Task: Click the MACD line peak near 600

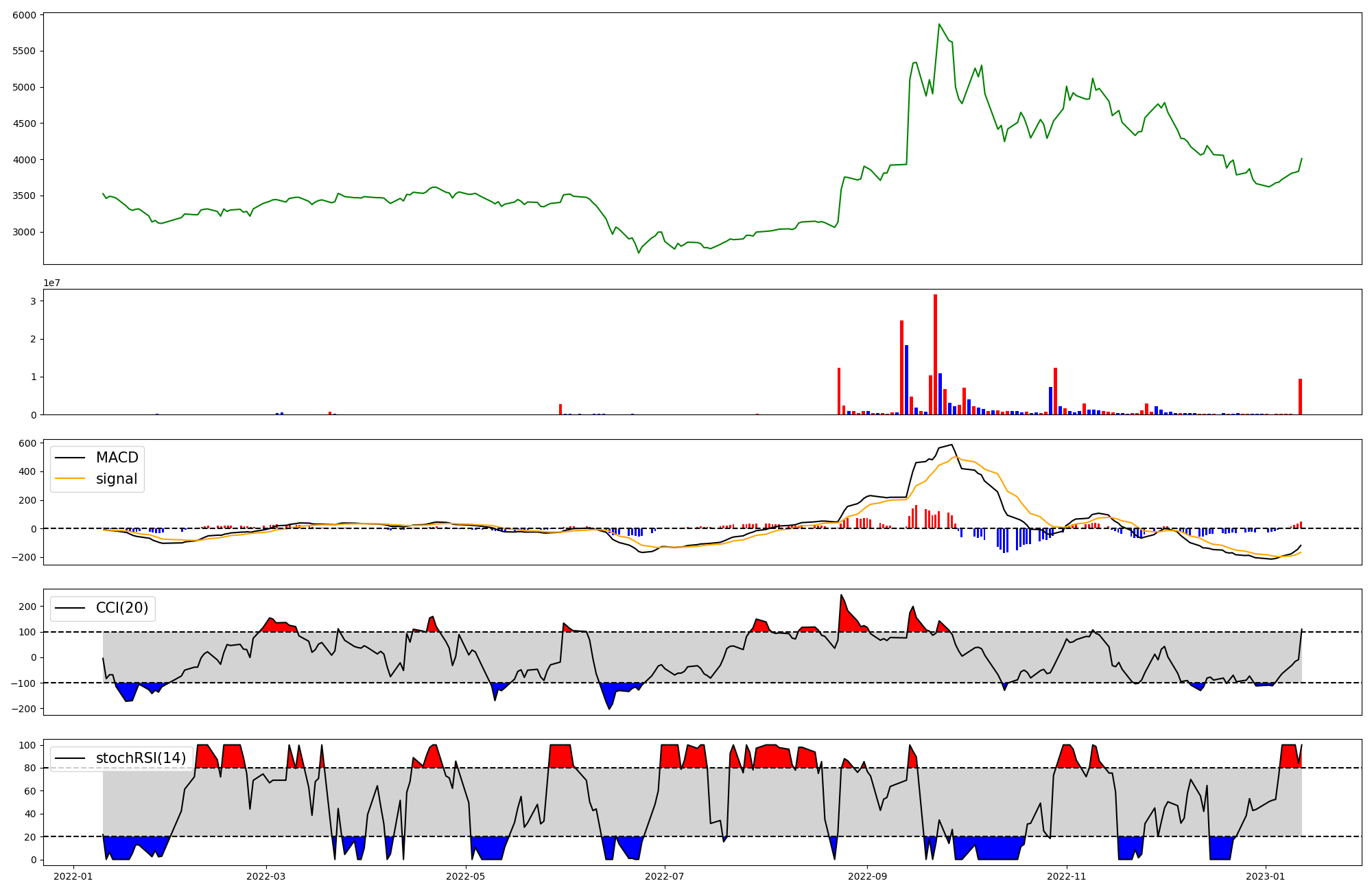Action: pos(951,445)
